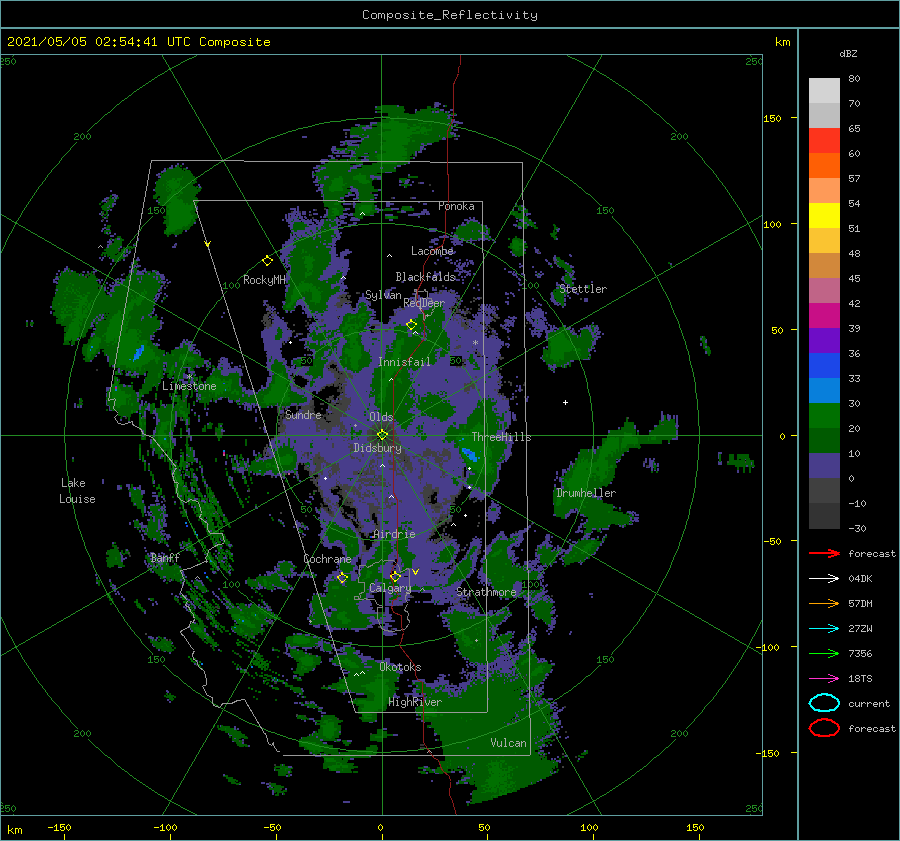The height and width of the screenshot is (841, 900).
Task: Click the magenta 18TS arrow in legend
Action: [824, 679]
